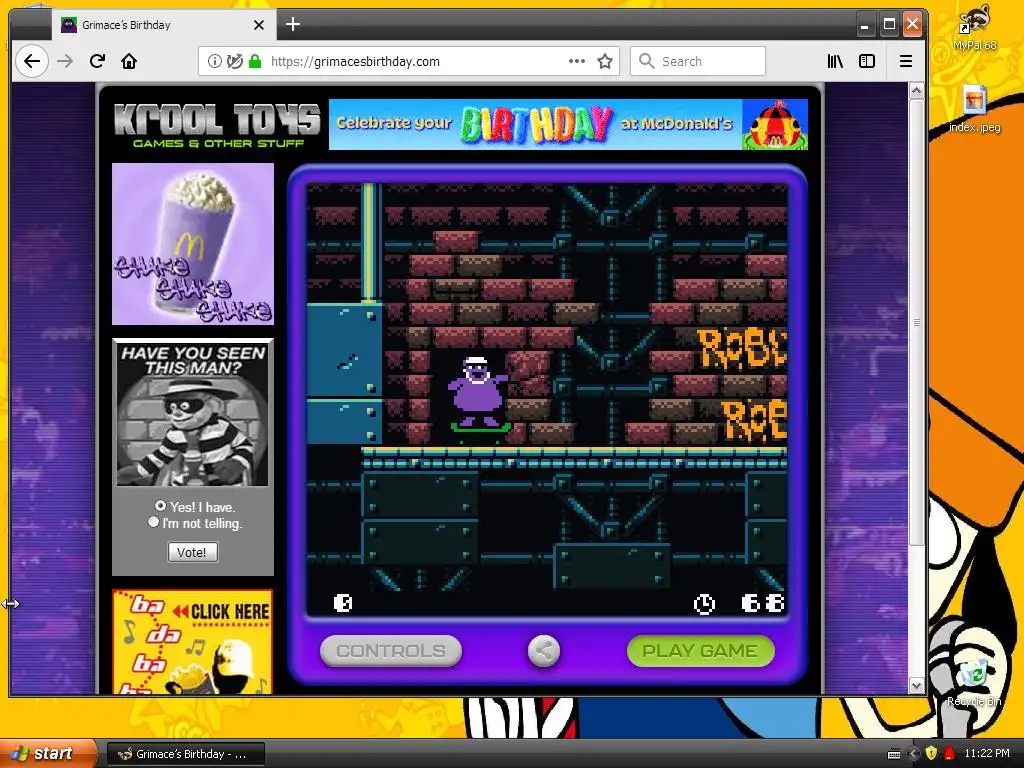Viewport: 1024px width, 768px height.
Task: Activate Grimace's Birthday taskbar button
Action: click(185, 754)
